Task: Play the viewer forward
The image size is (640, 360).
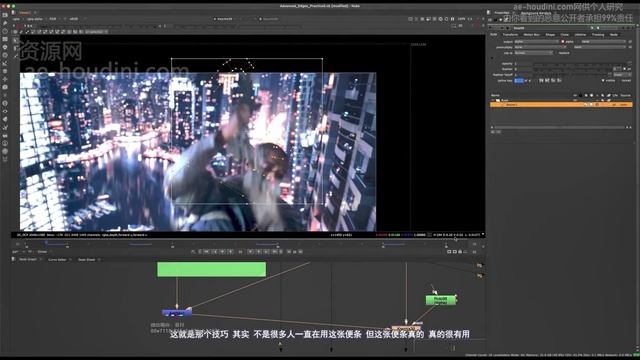Action: (x=251, y=252)
